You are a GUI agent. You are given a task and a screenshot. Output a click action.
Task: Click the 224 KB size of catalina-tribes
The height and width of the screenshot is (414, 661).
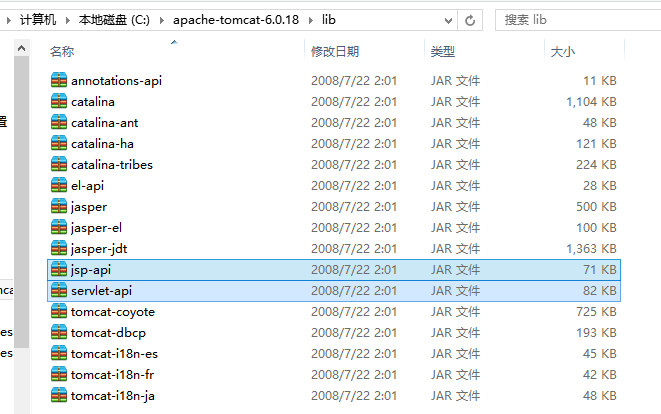[597, 164]
